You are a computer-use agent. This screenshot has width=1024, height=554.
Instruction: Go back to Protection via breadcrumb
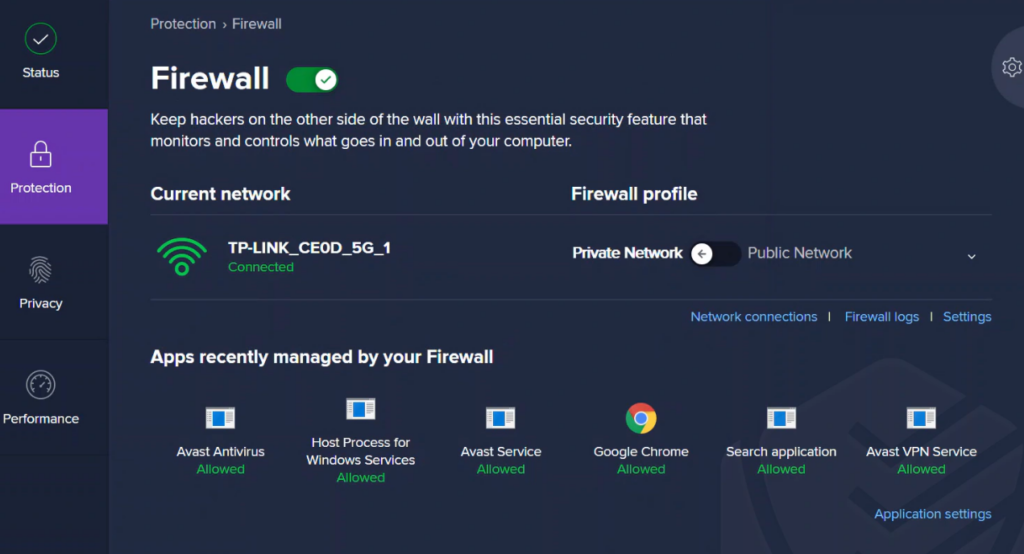click(183, 24)
